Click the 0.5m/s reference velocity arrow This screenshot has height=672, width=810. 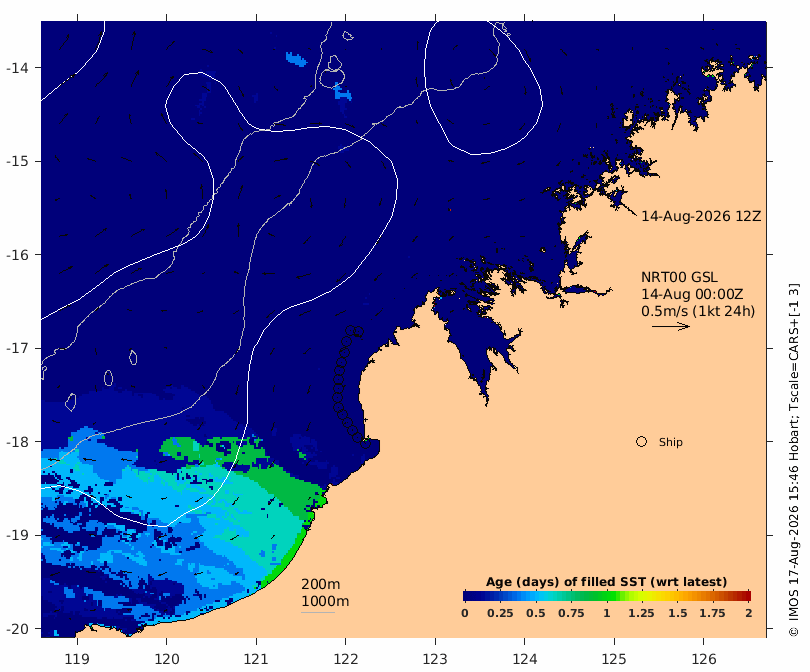671,326
